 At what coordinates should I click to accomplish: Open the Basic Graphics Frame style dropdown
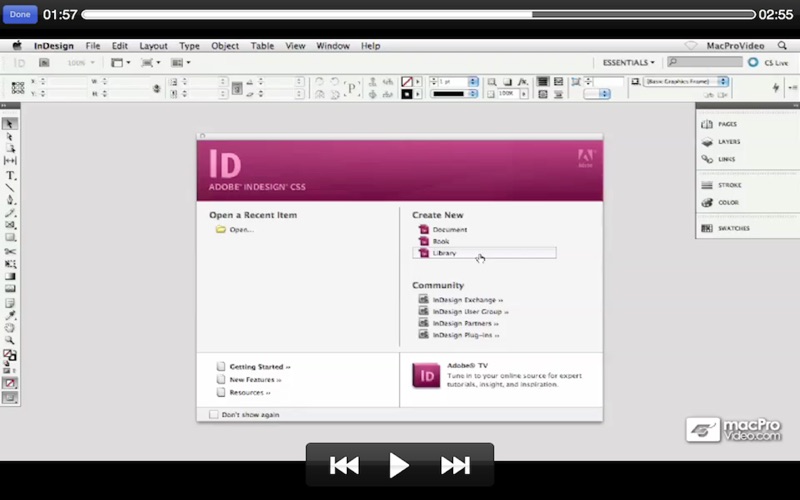(x=686, y=82)
